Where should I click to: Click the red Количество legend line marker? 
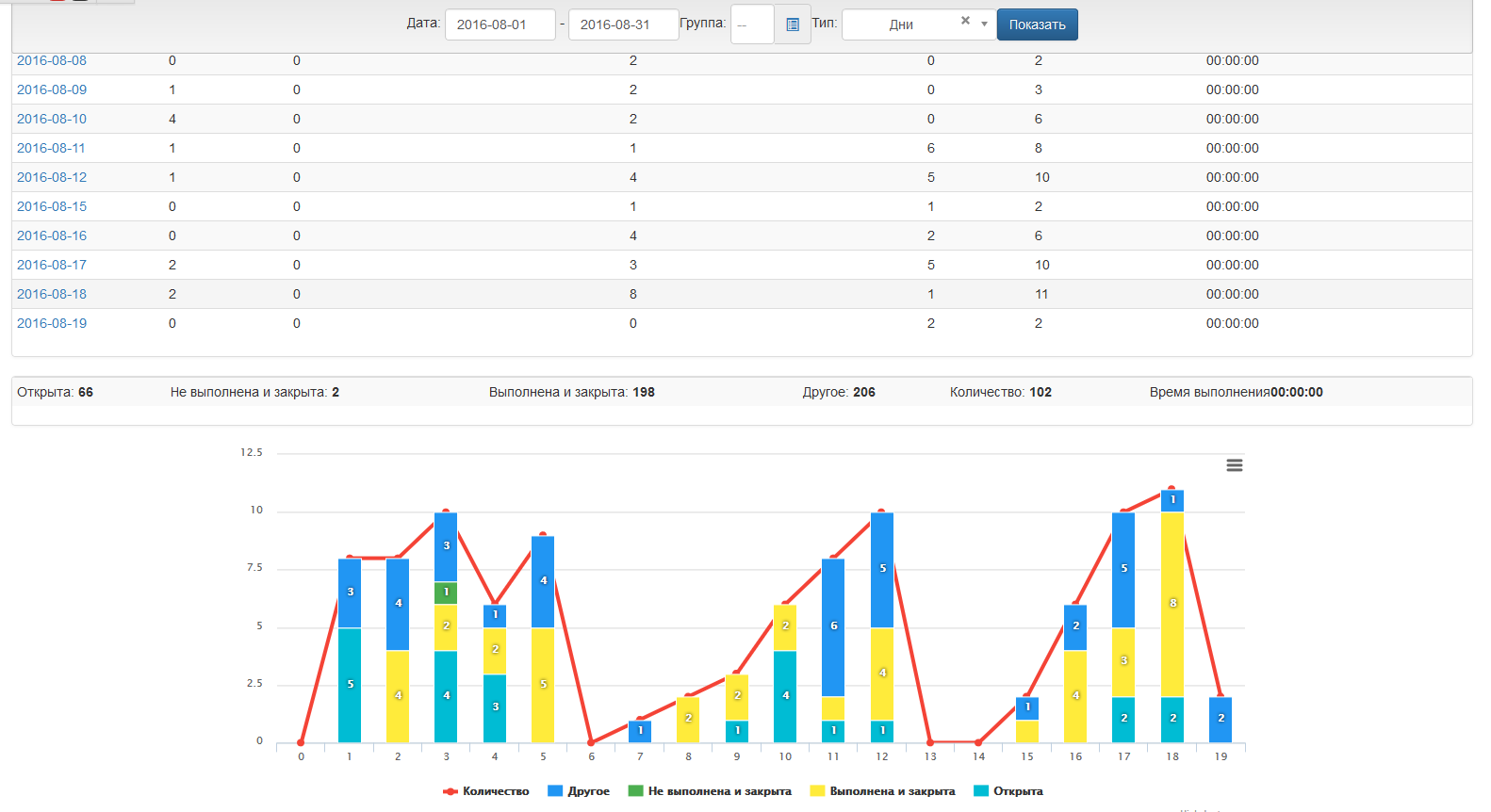tap(451, 791)
